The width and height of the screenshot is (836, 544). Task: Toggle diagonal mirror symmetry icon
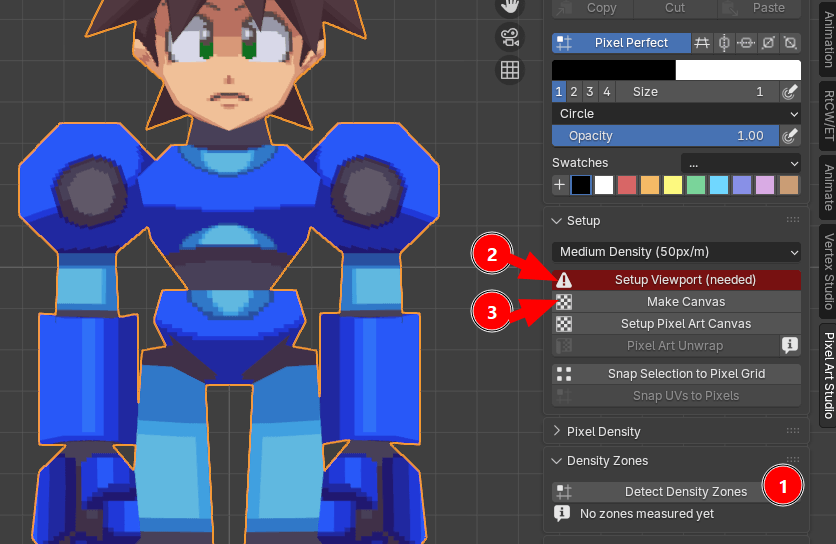coord(768,43)
